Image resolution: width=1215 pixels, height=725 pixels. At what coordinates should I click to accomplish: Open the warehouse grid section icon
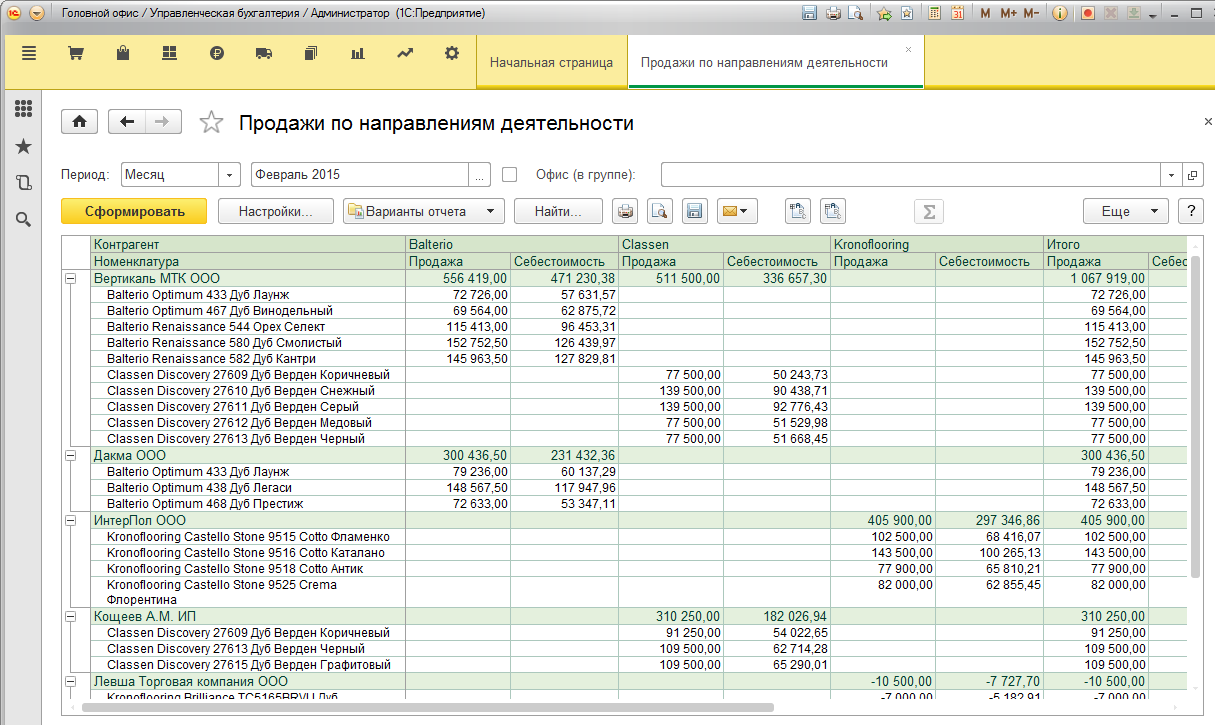pyautogui.click(x=169, y=54)
